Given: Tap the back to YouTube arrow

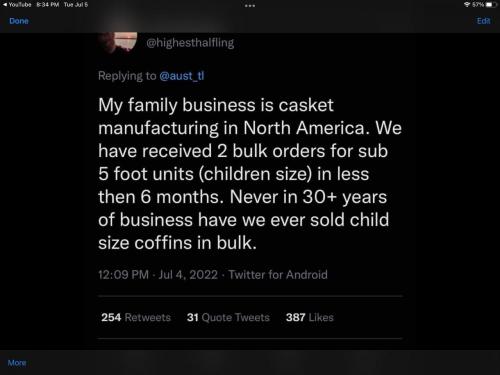Looking at the screenshot, I should click(5, 5).
